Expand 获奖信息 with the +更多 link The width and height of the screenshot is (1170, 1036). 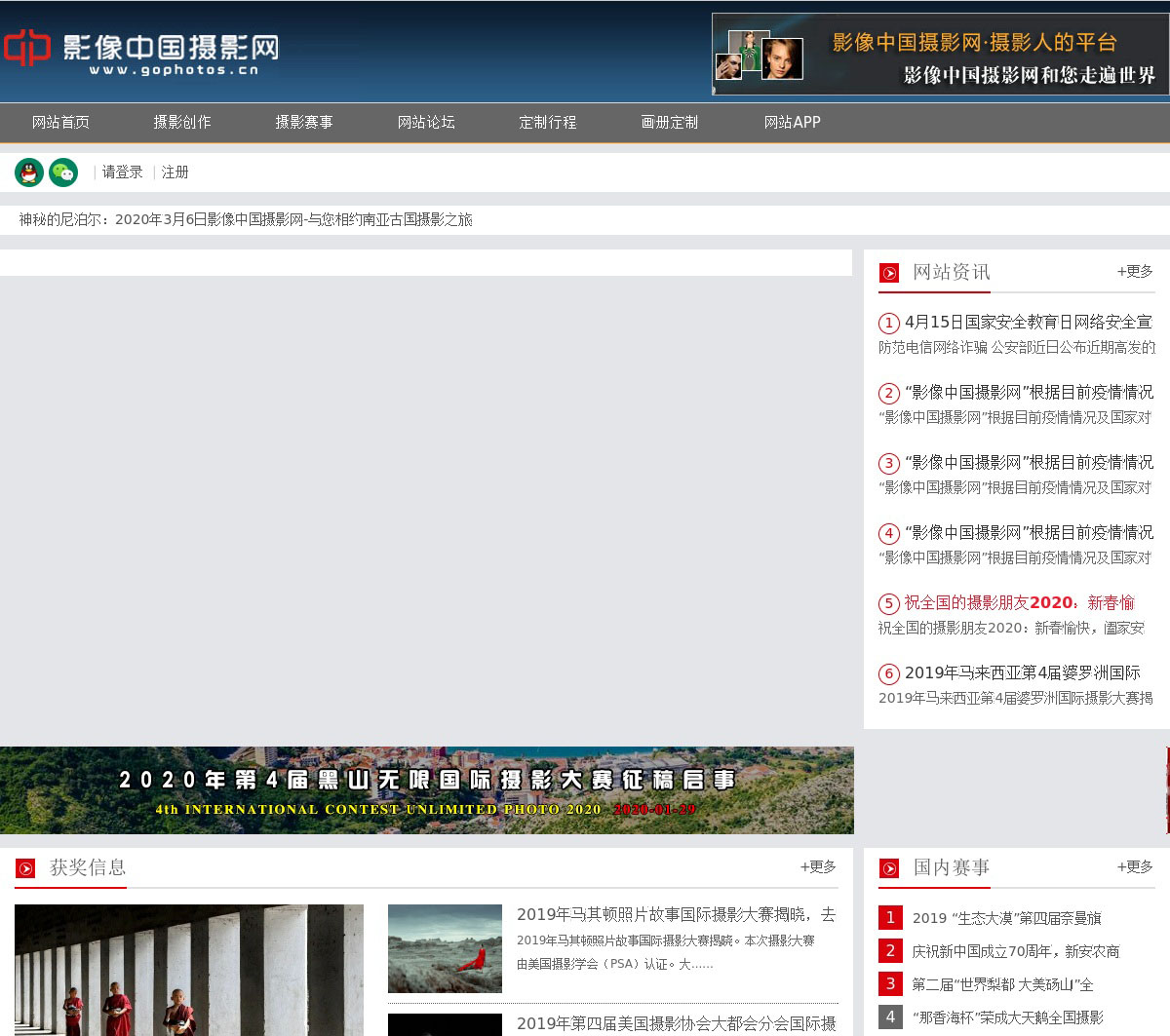point(817,867)
